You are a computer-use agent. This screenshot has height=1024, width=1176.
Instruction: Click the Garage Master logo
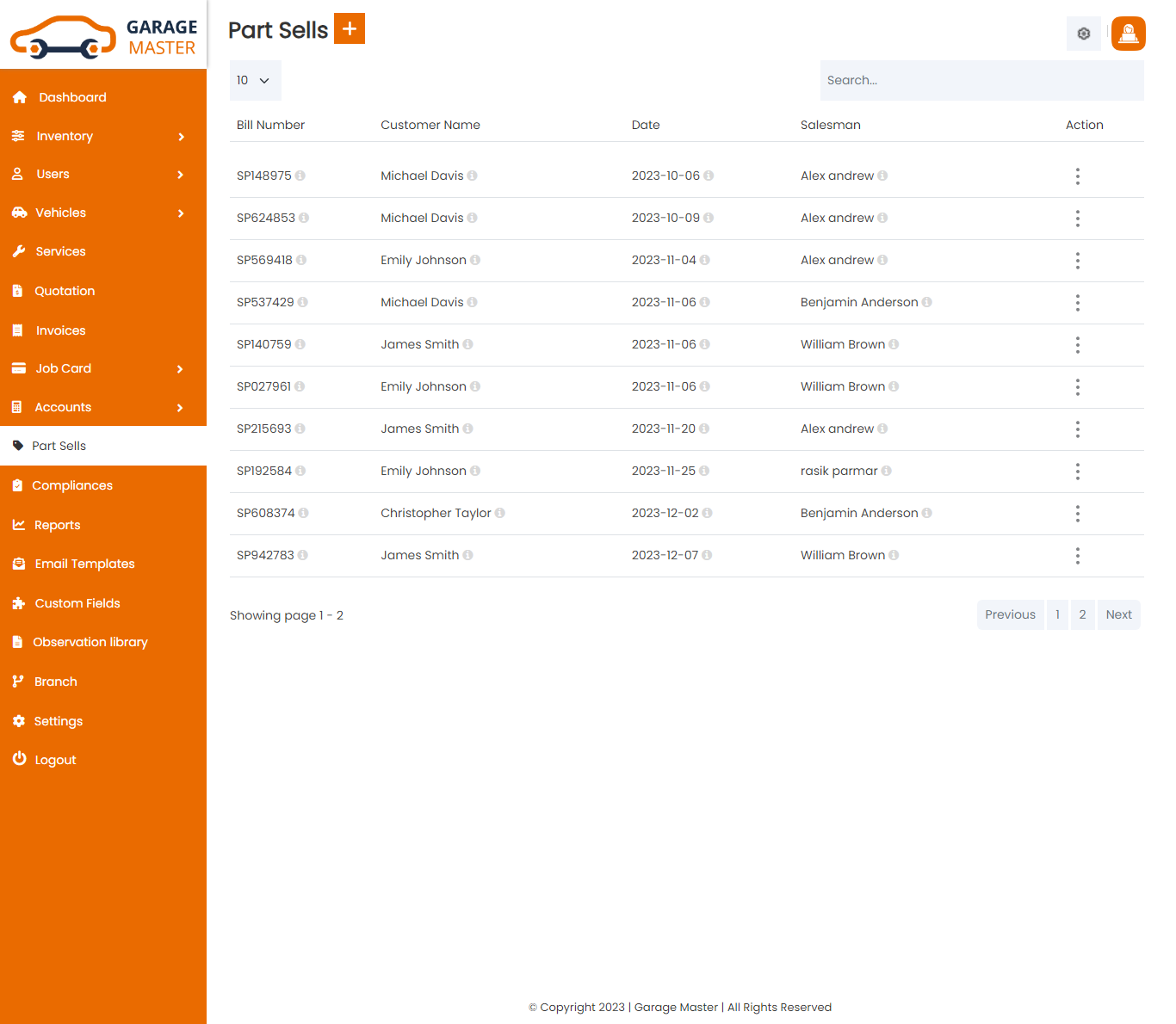pyautogui.click(x=103, y=37)
